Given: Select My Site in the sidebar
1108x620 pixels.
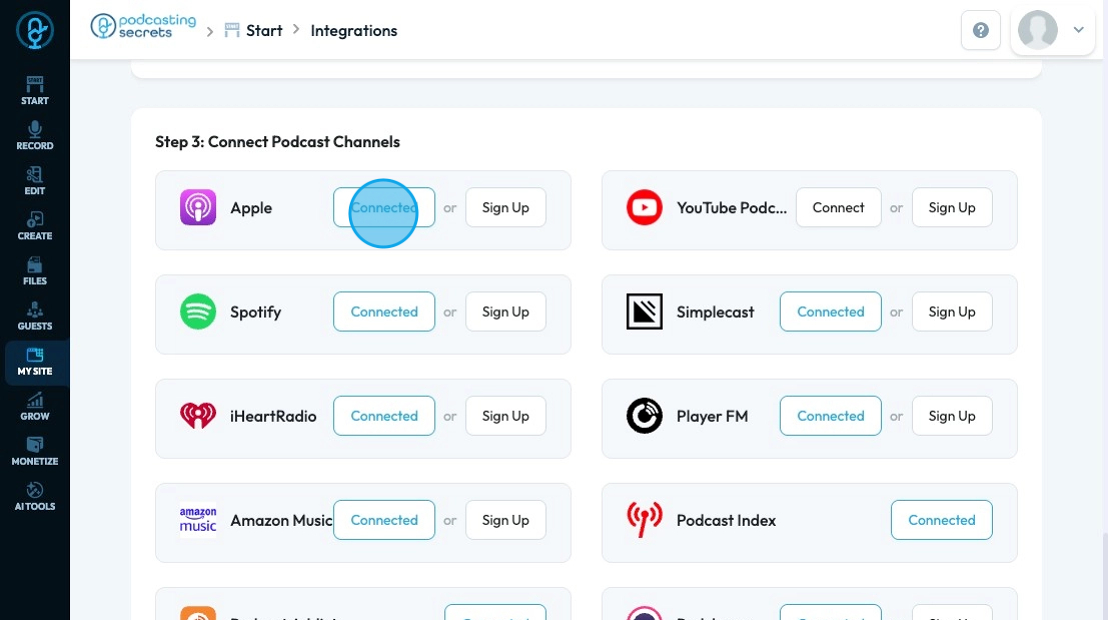Looking at the screenshot, I should pos(35,362).
